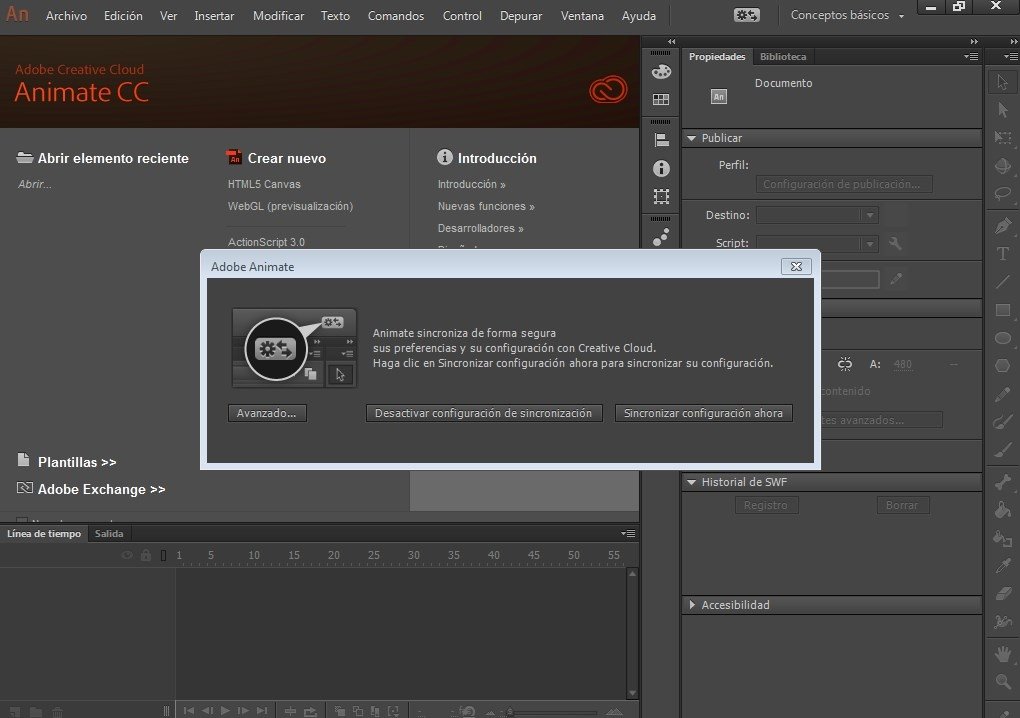Select the Subselection tool
Viewport: 1020px width, 718px height.
[1002, 109]
